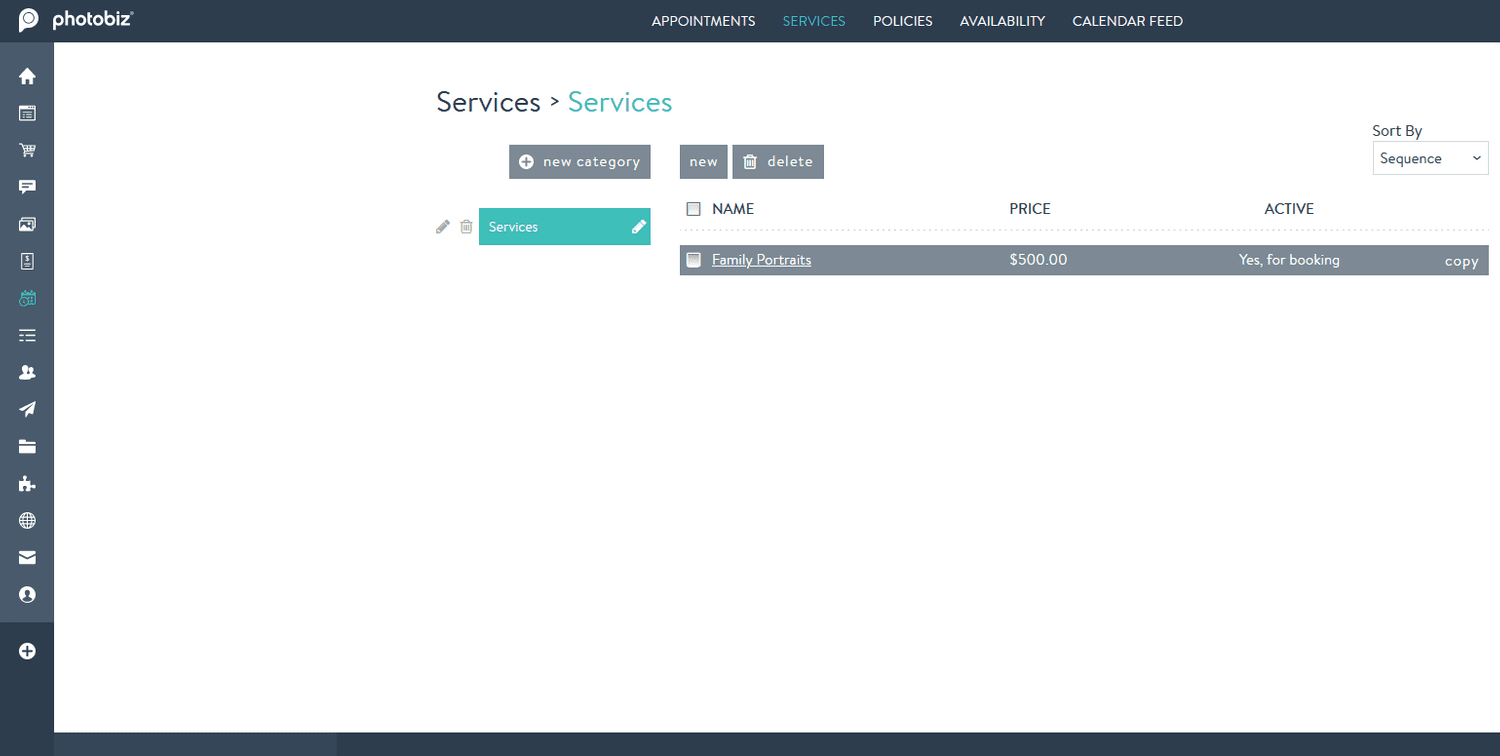Open the email marketing paper-plane icon
The image size is (1500, 756).
(27, 409)
